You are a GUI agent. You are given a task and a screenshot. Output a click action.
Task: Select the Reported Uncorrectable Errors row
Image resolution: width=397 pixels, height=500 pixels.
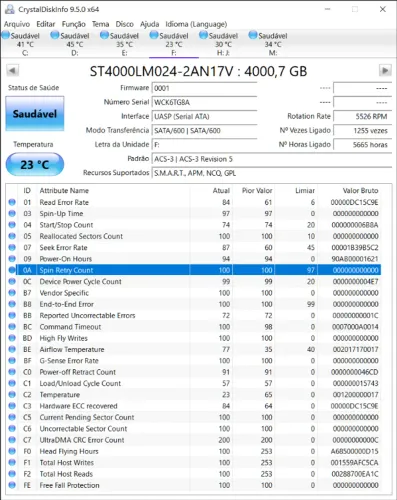pyautogui.click(x=194, y=315)
